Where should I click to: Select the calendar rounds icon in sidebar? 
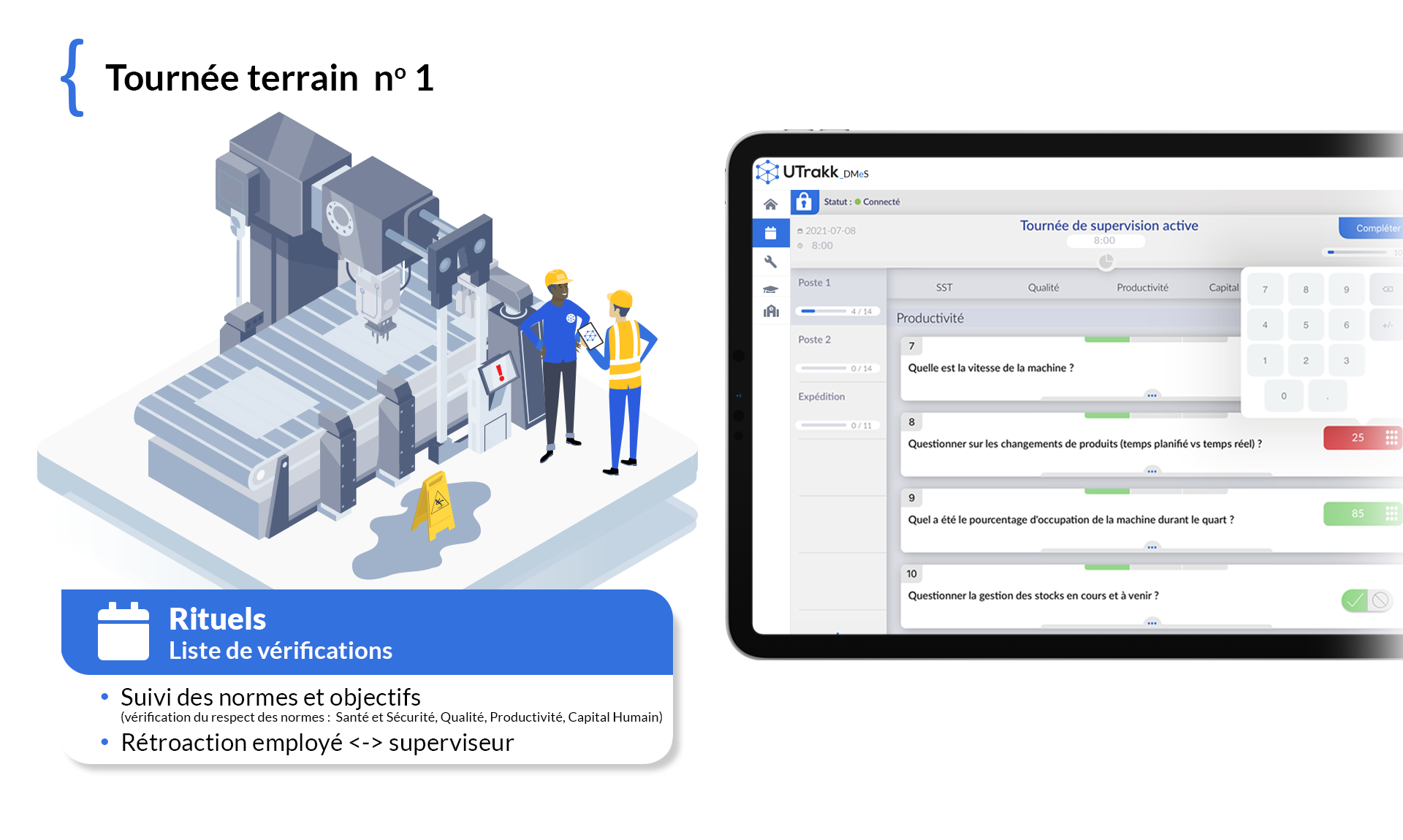click(770, 233)
